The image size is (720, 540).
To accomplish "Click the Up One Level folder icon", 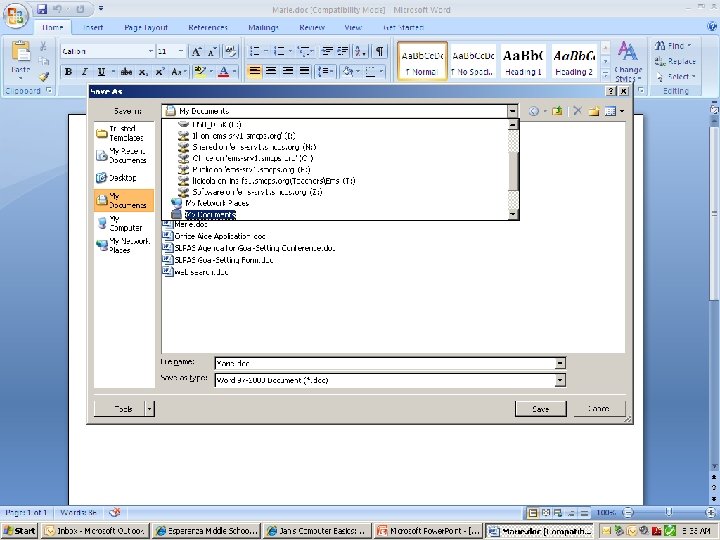I will coord(557,111).
